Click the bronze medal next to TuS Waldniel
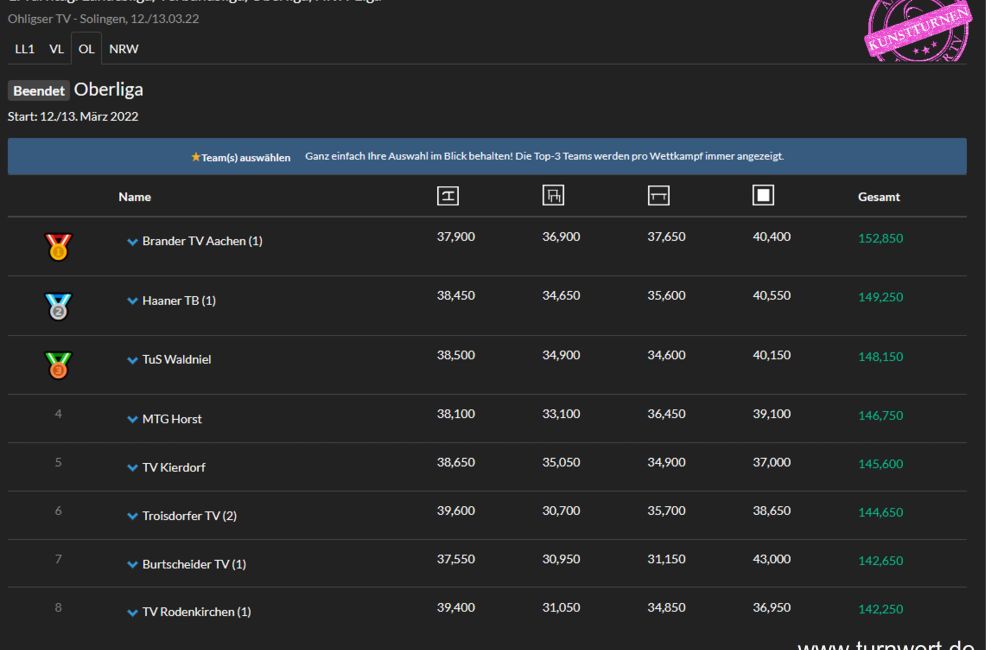Viewport: 1000px width, 650px height. click(59, 364)
